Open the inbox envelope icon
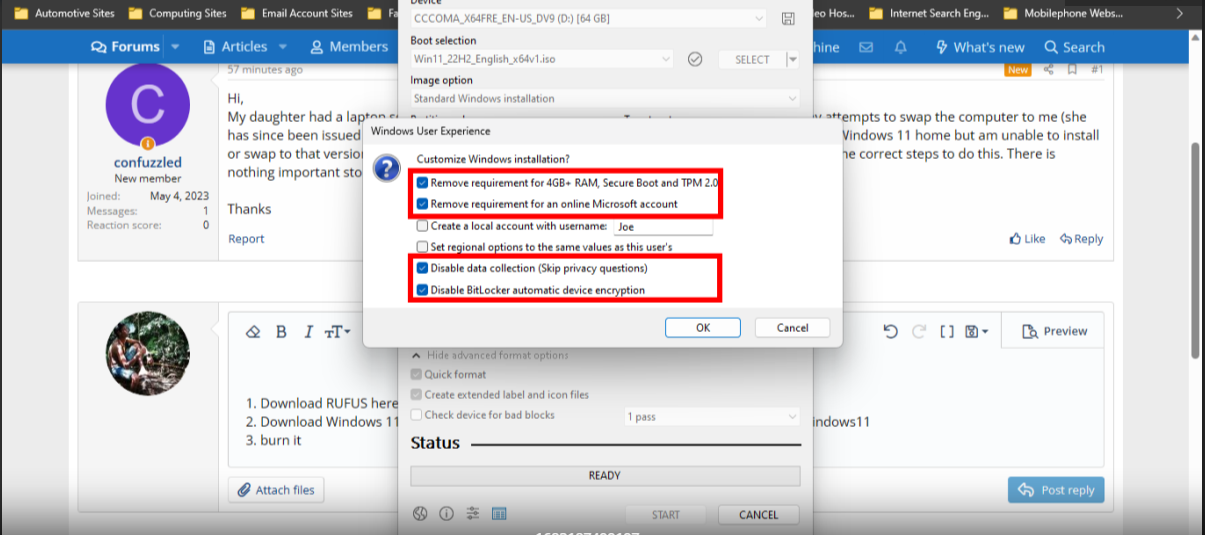Screen dimensions: 1205x535 866,47
